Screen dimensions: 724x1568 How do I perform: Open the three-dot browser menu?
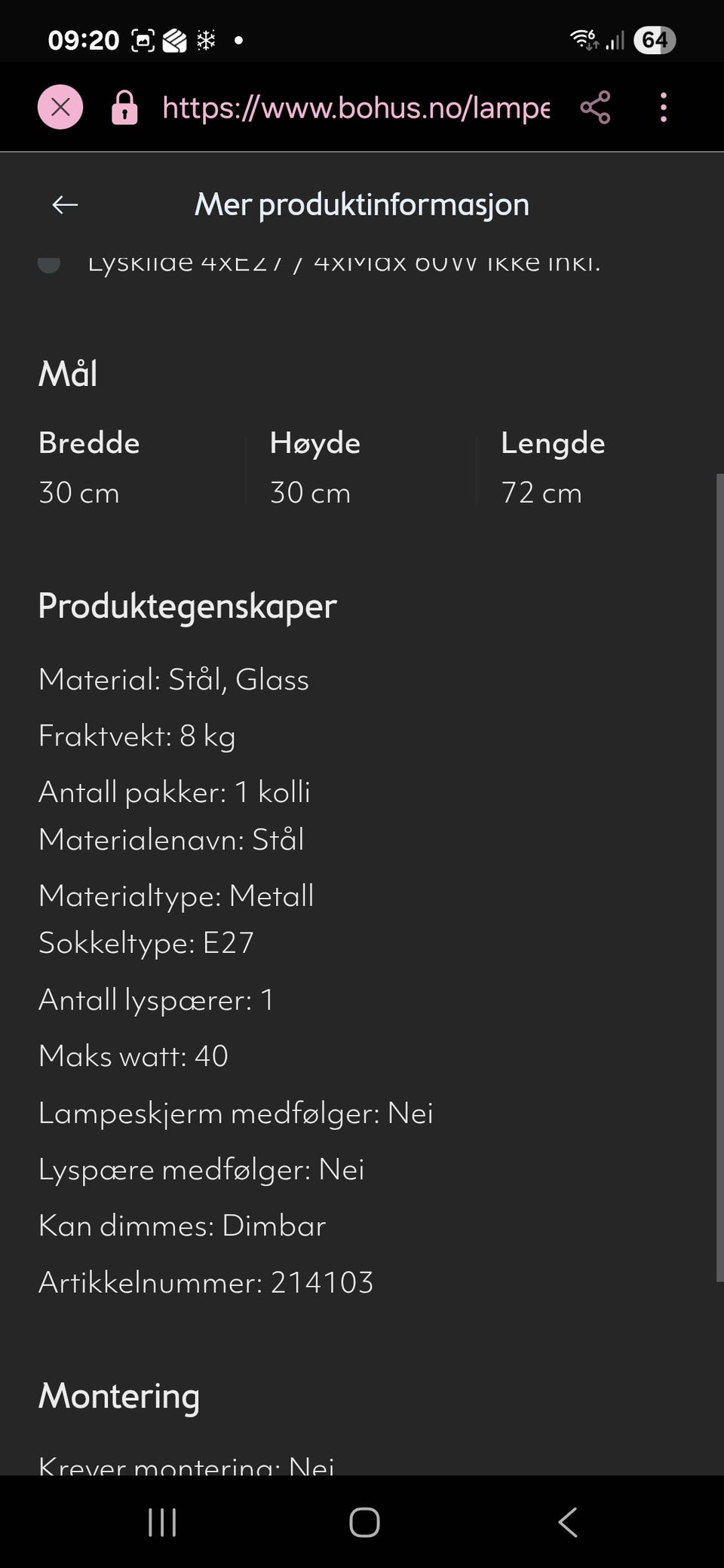pos(663,108)
